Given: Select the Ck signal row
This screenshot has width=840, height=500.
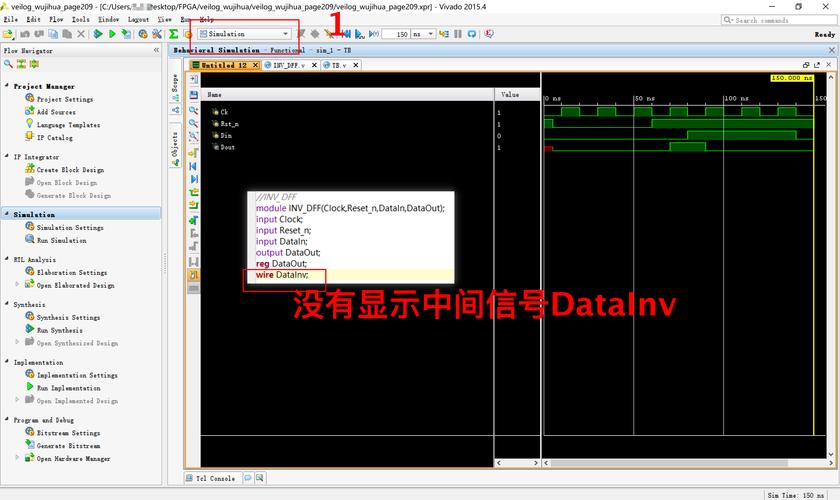Looking at the screenshot, I should tap(347, 112).
